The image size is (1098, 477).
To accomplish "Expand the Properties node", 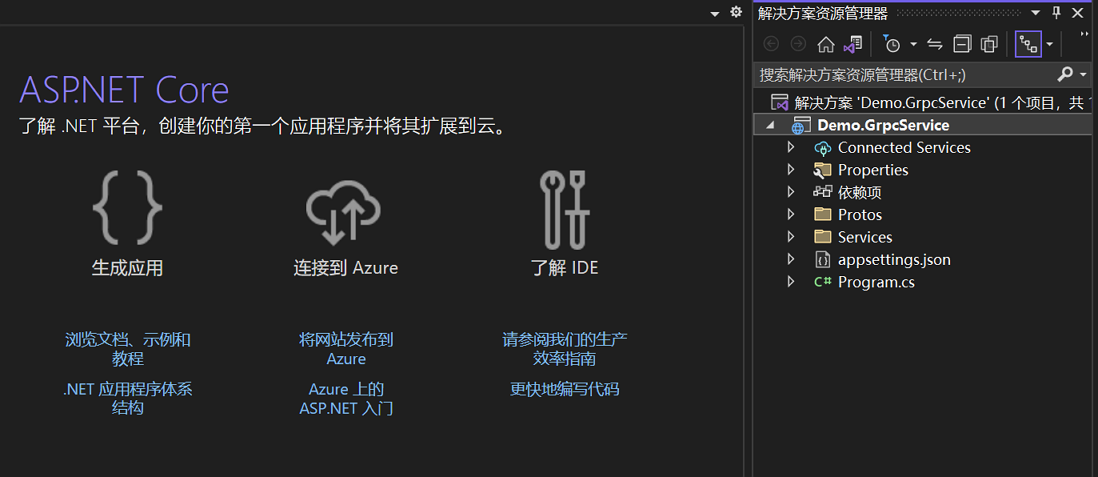I will (x=791, y=170).
